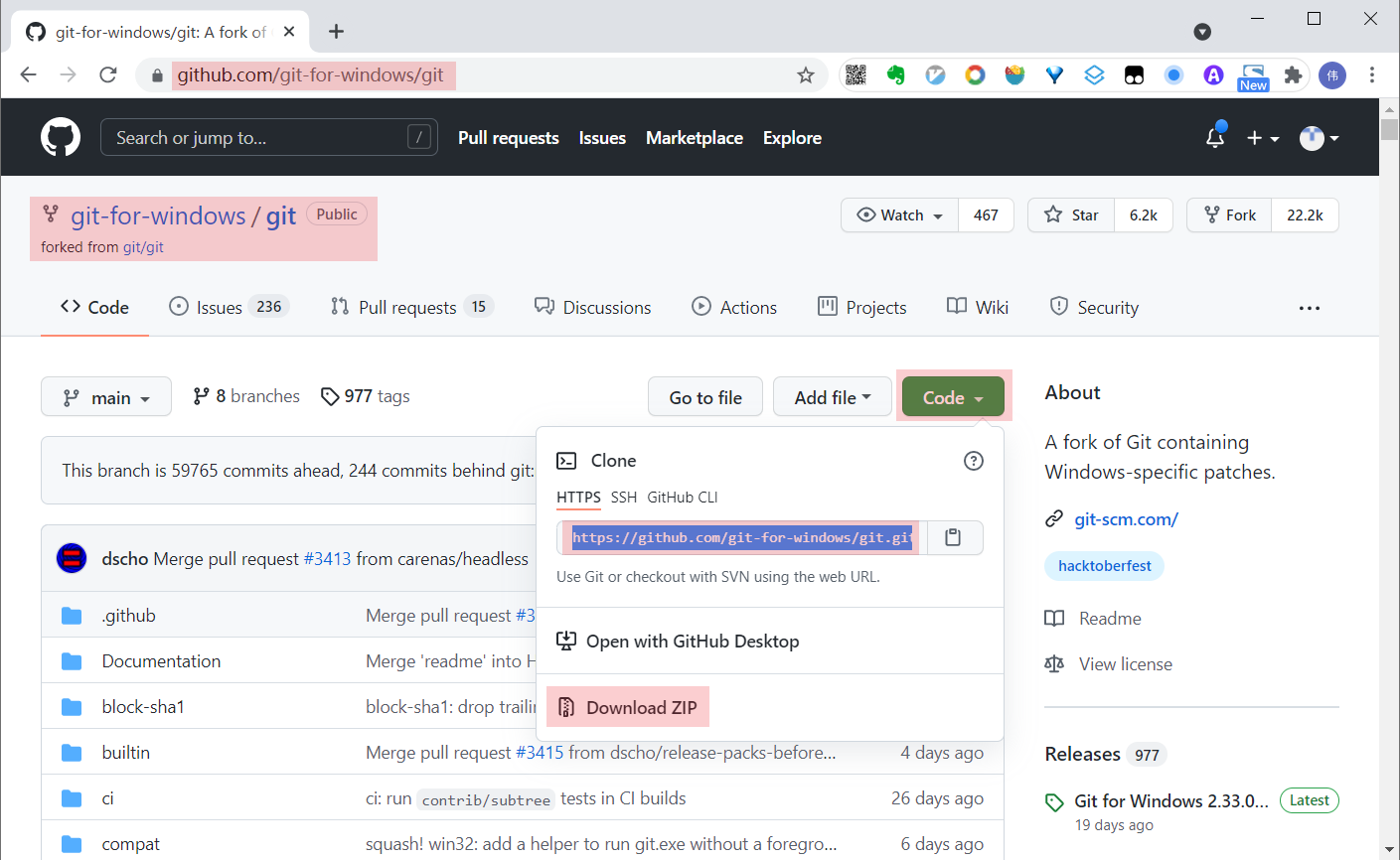Click the GitHub logo in header
This screenshot has height=860, width=1400.
(61, 137)
